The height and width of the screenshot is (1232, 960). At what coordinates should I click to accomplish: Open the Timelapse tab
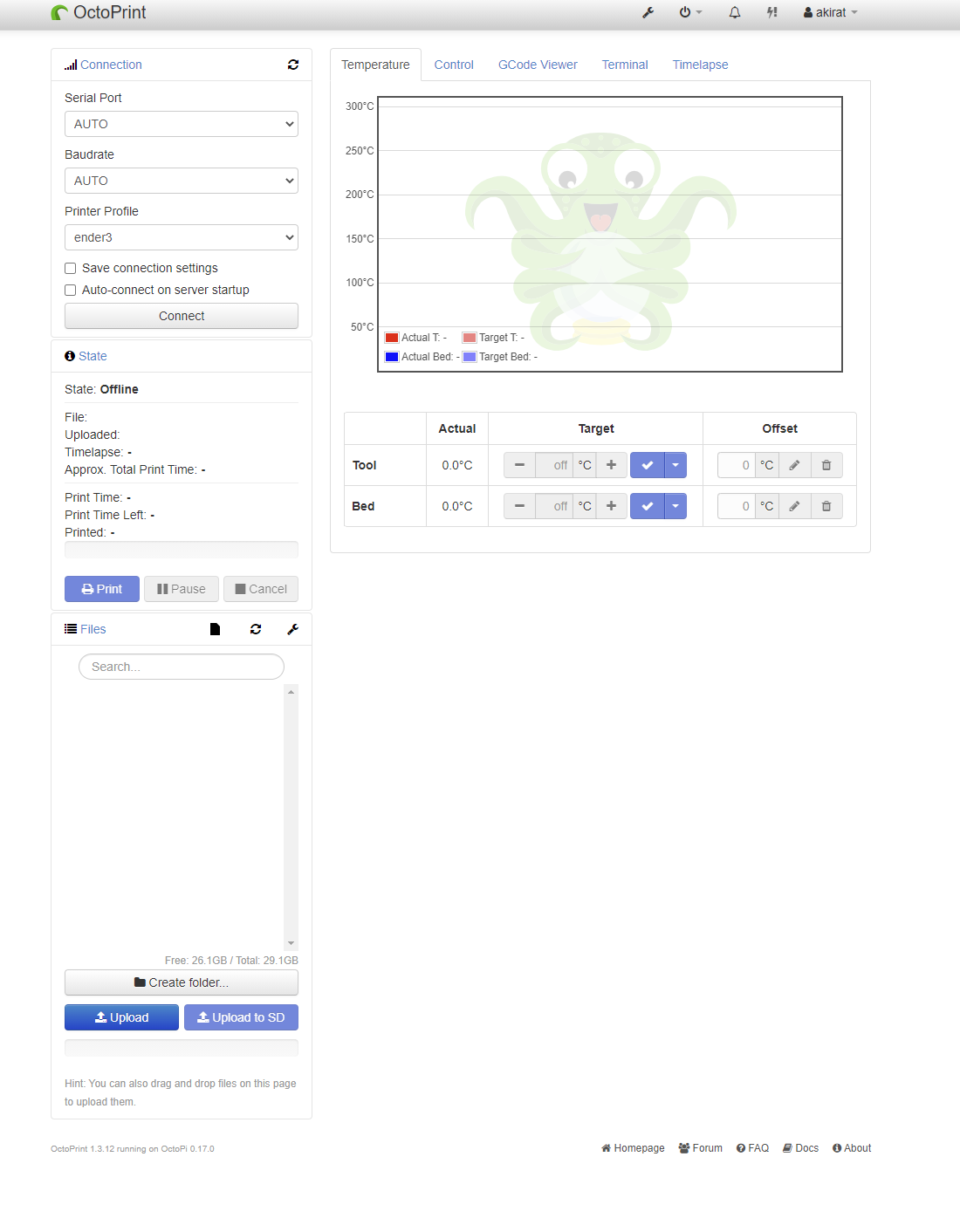[x=700, y=65]
